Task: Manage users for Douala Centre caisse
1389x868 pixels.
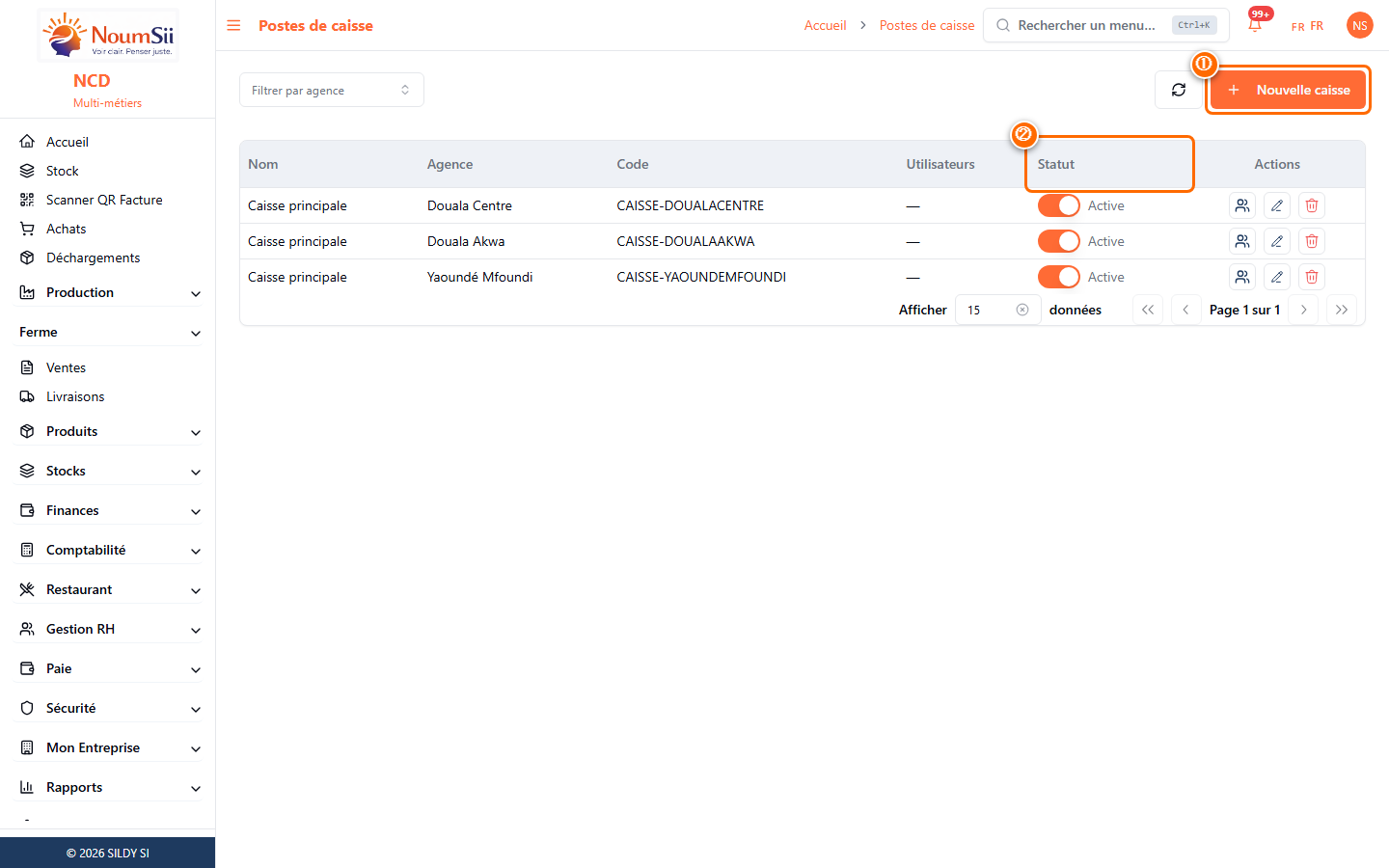Action: pyautogui.click(x=1242, y=205)
